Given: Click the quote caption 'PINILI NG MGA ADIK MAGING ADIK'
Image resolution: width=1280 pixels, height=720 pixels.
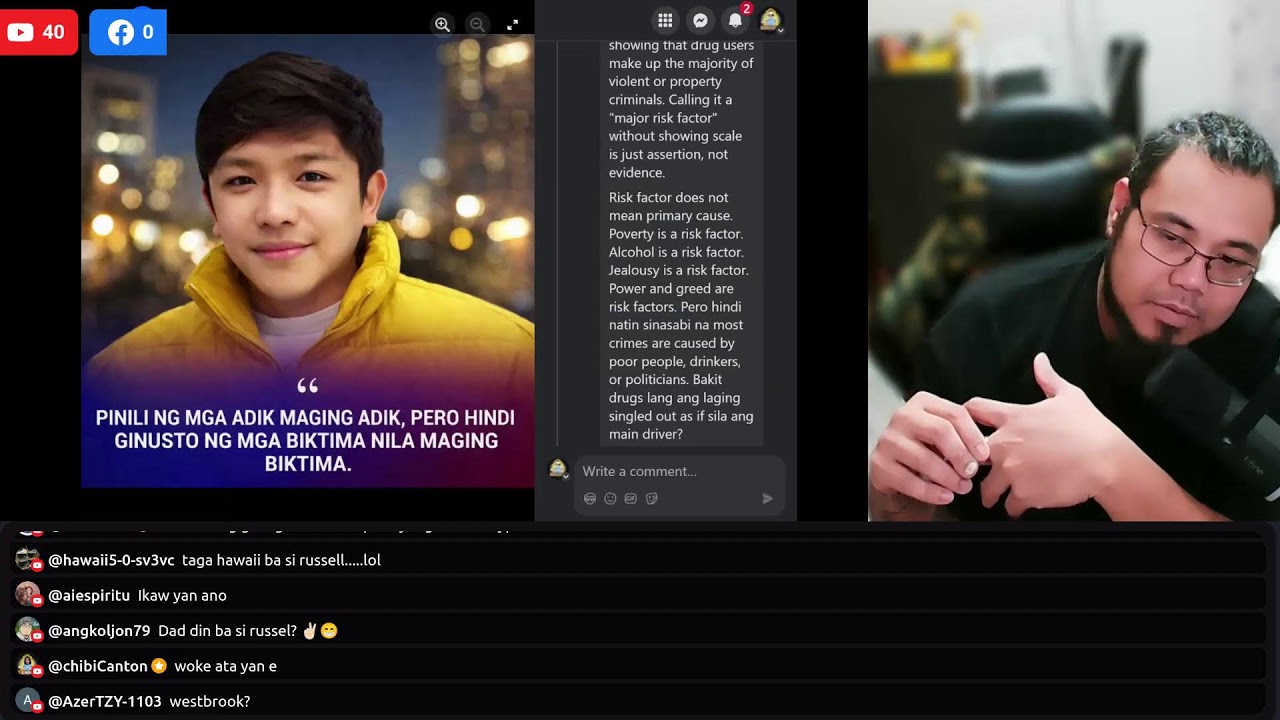Looking at the screenshot, I should [305, 440].
